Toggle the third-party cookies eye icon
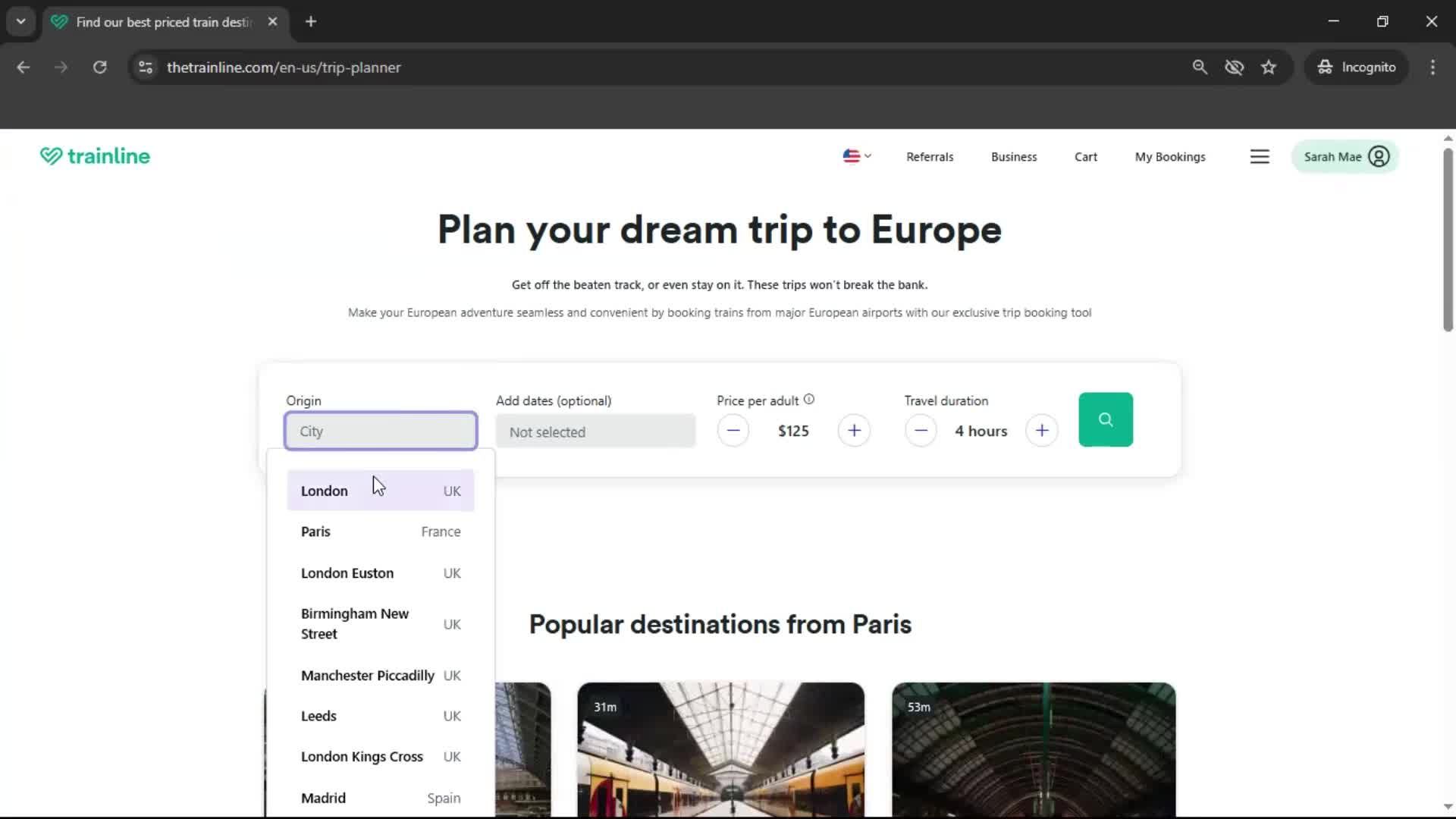Screen dimensions: 1456x819 [x=1235, y=67]
